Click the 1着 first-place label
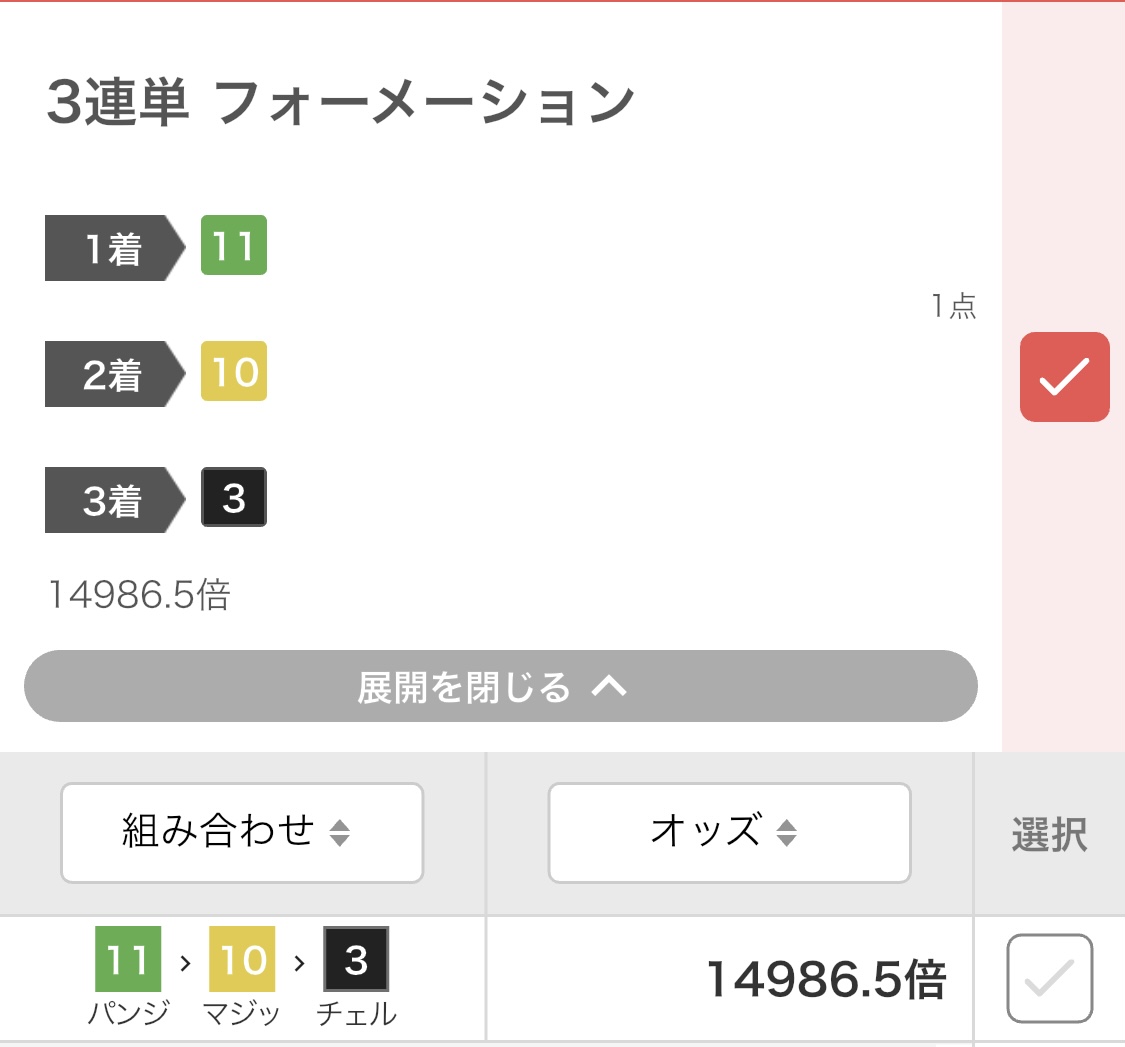This screenshot has height=1047, width=1125. click(112, 248)
